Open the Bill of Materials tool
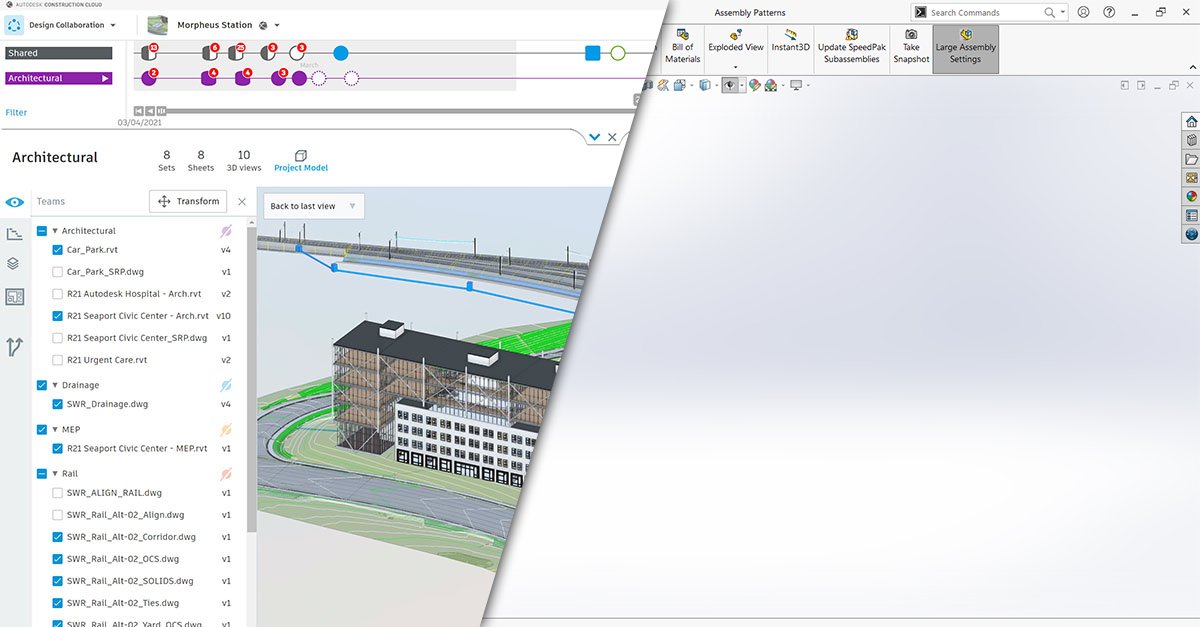This screenshot has width=1200, height=627. tap(682, 48)
